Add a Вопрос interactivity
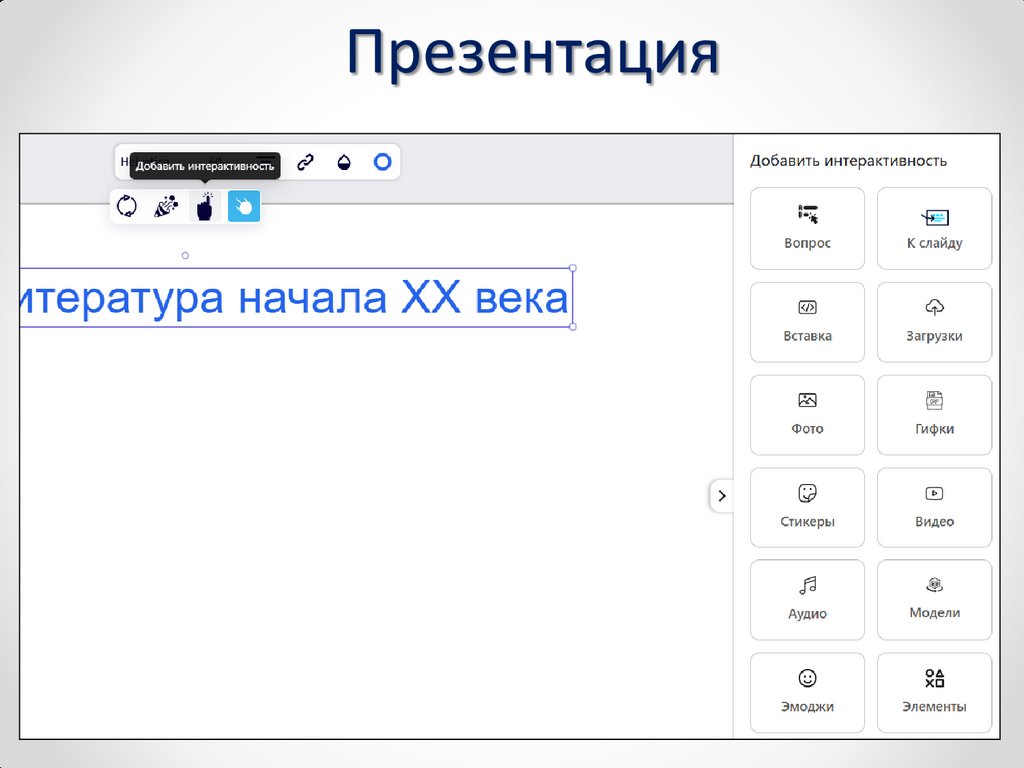The image size is (1024, 768). [x=807, y=228]
